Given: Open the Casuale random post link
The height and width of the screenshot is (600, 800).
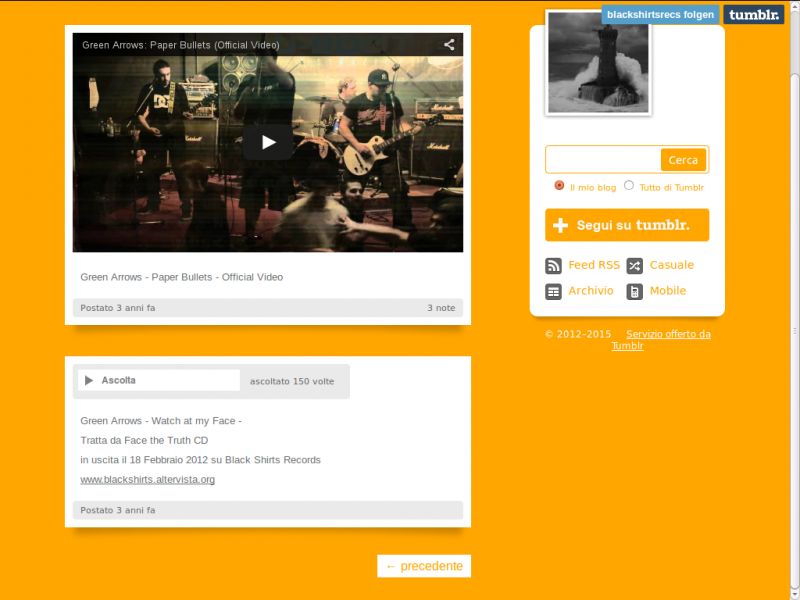Looking at the screenshot, I should [x=671, y=265].
